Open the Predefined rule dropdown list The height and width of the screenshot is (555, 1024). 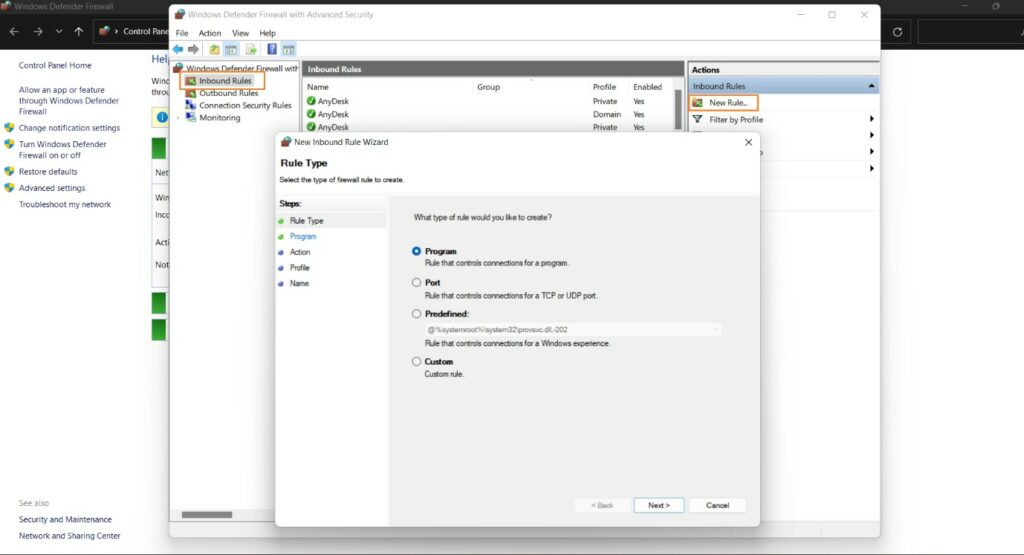716,329
